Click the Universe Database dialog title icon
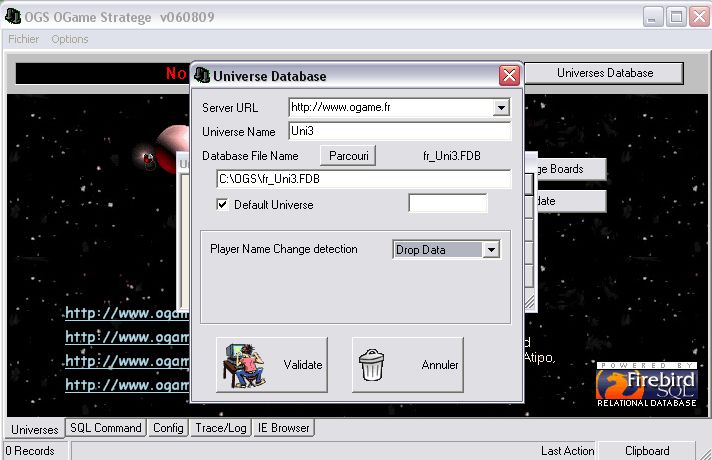712x460 pixels. point(203,76)
